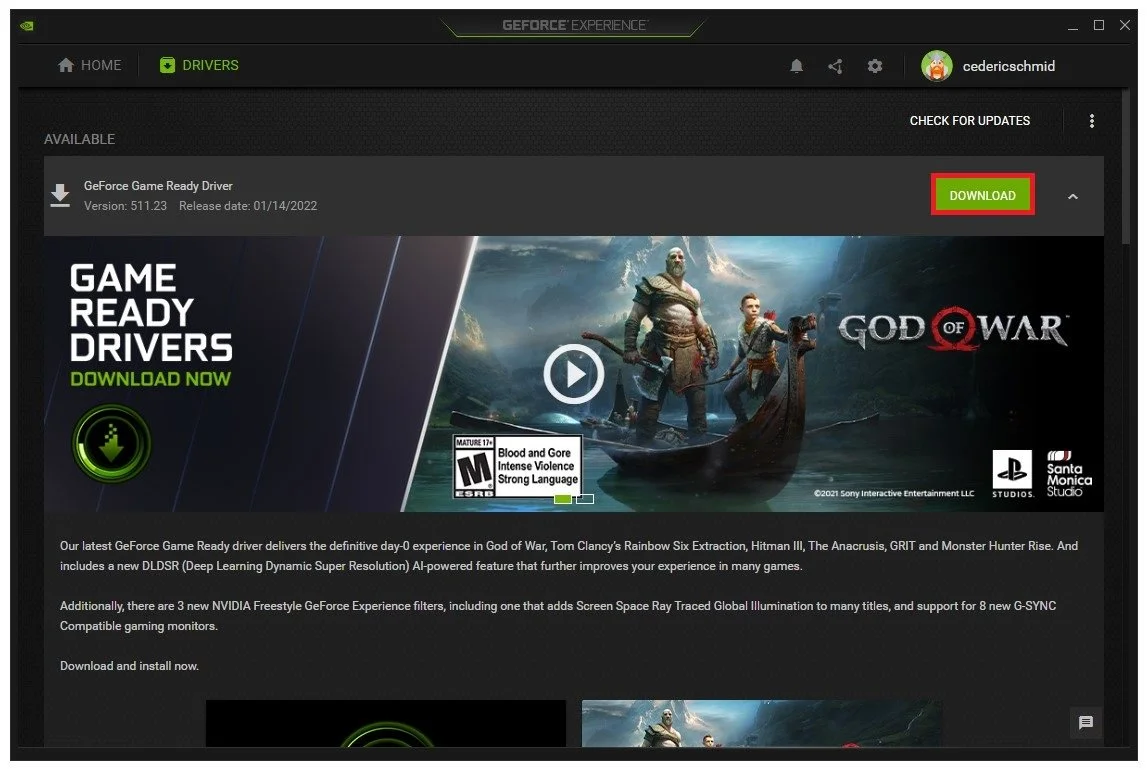Click the share icon in header
Viewport: 1147px width, 770px height.
click(835, 67)
